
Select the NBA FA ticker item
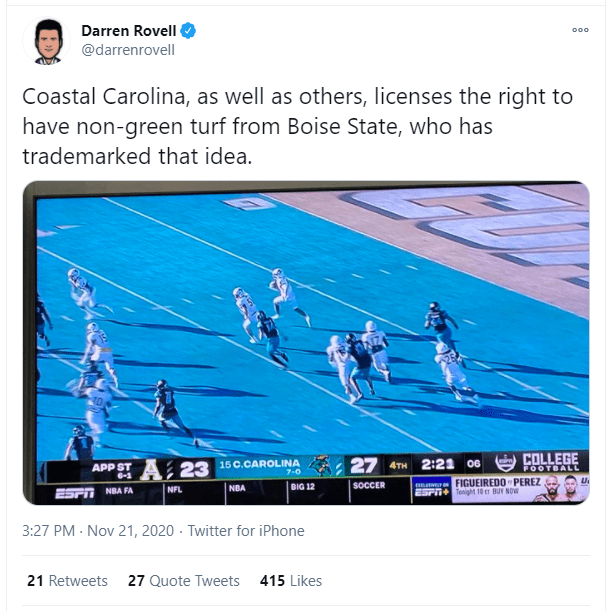coord(120,490)
